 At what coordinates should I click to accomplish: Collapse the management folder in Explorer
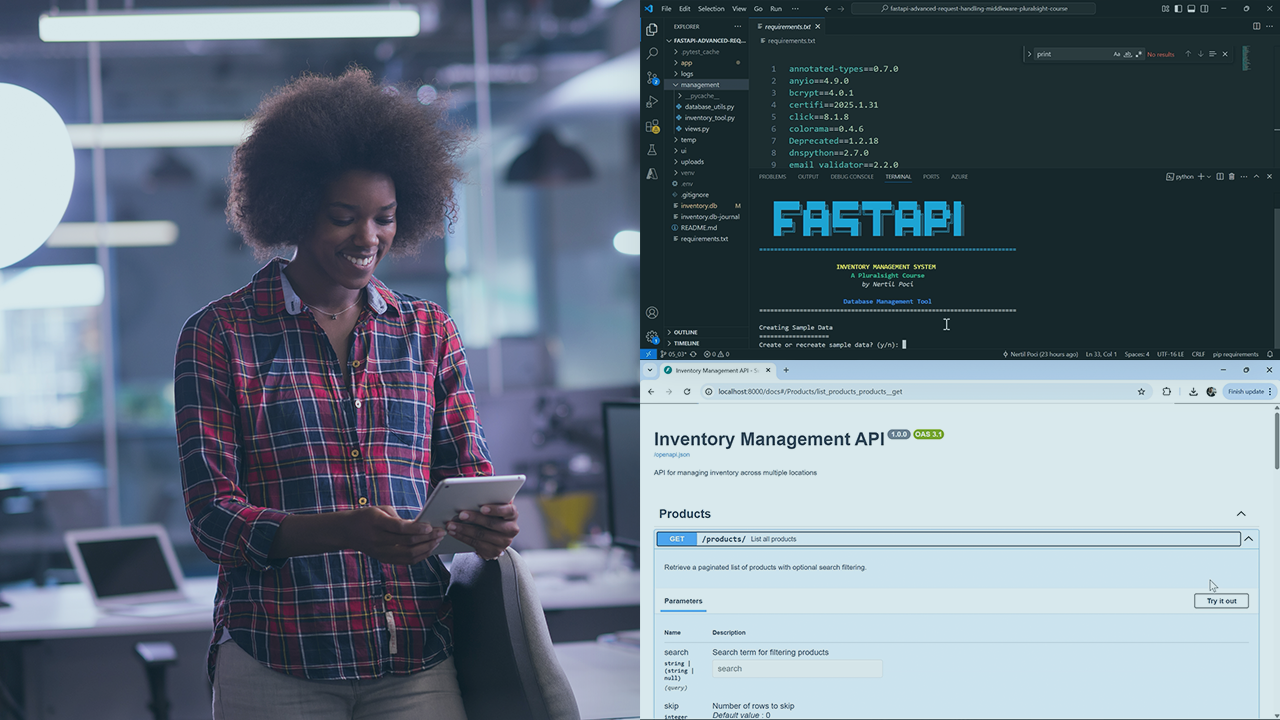[699, 85]
